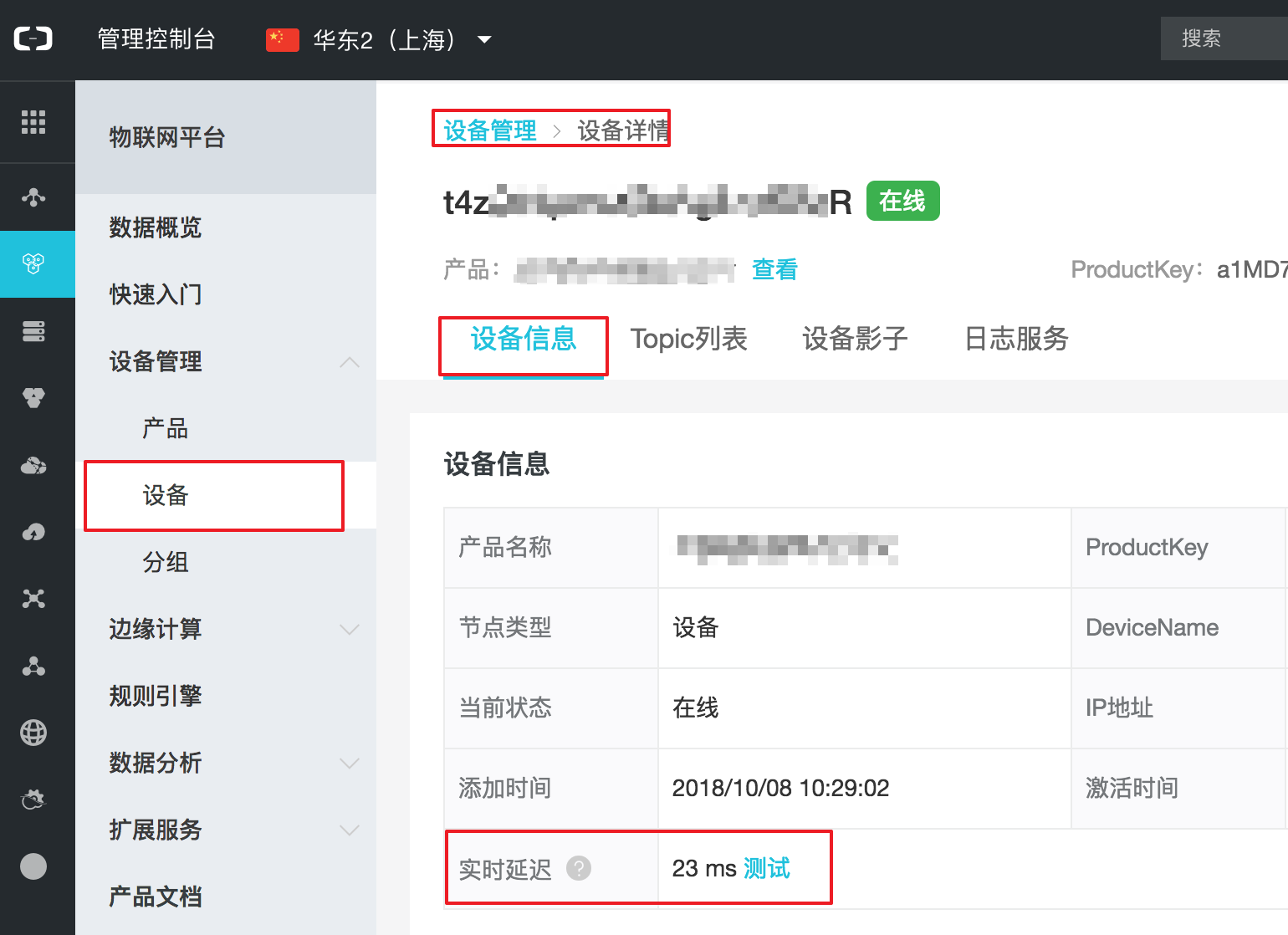Switch to the 设备信息 tab
Viewport: 1288px width, 935px height.
(x=524, y=339)
